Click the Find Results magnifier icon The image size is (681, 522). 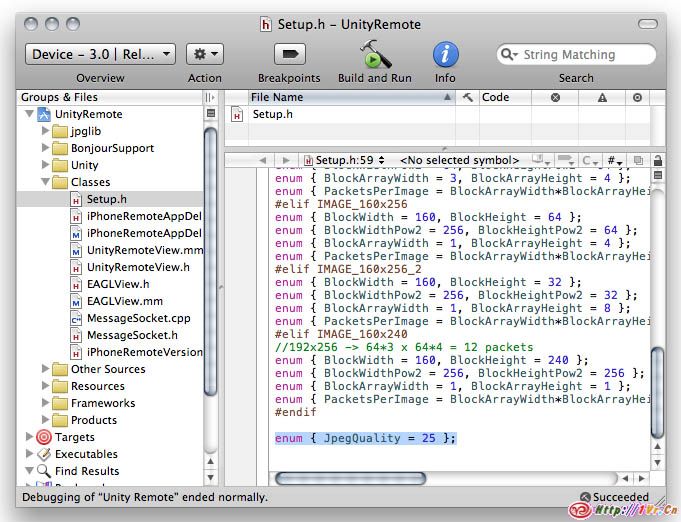click(43, 471)
